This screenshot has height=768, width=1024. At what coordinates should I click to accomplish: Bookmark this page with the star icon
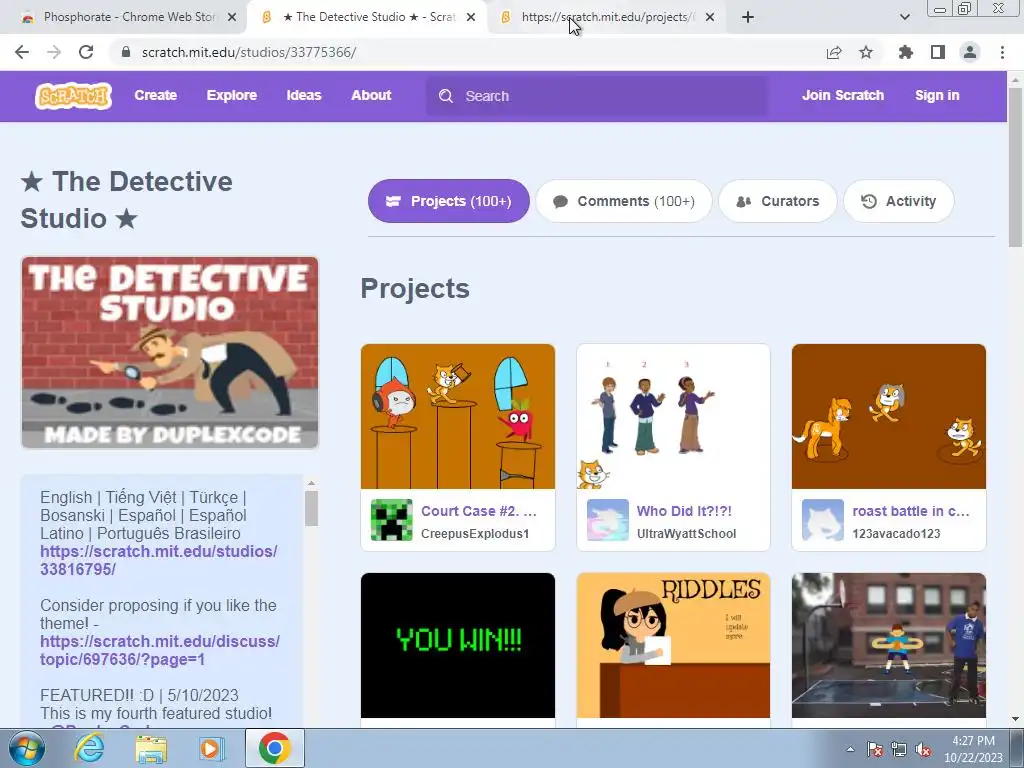(x=866, y=52)
